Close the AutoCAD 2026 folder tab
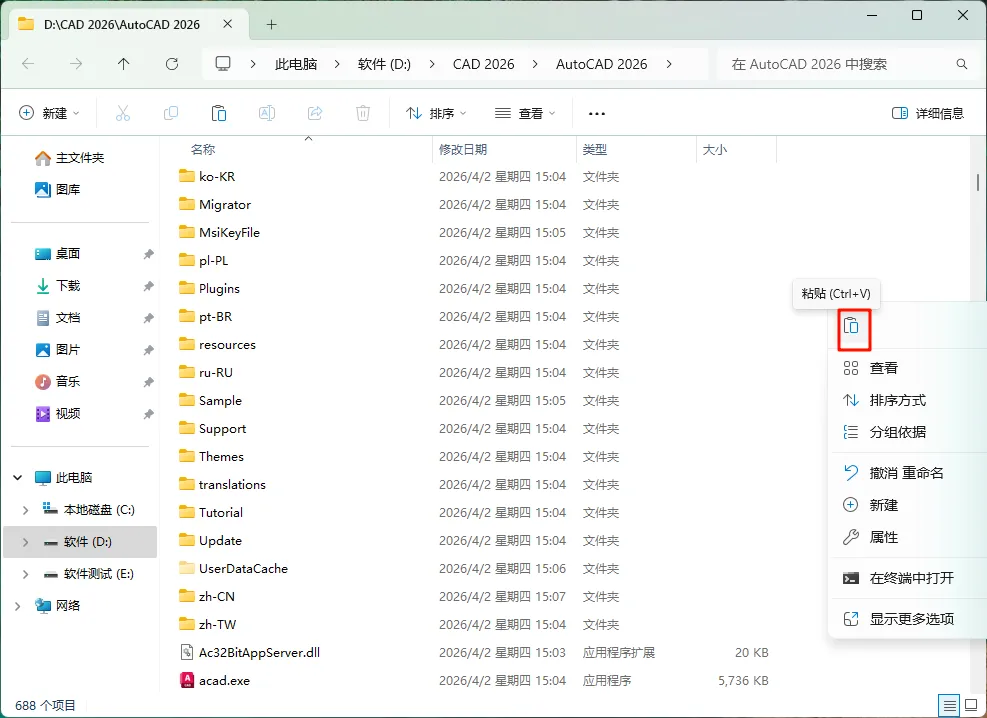 coord(228,24)
